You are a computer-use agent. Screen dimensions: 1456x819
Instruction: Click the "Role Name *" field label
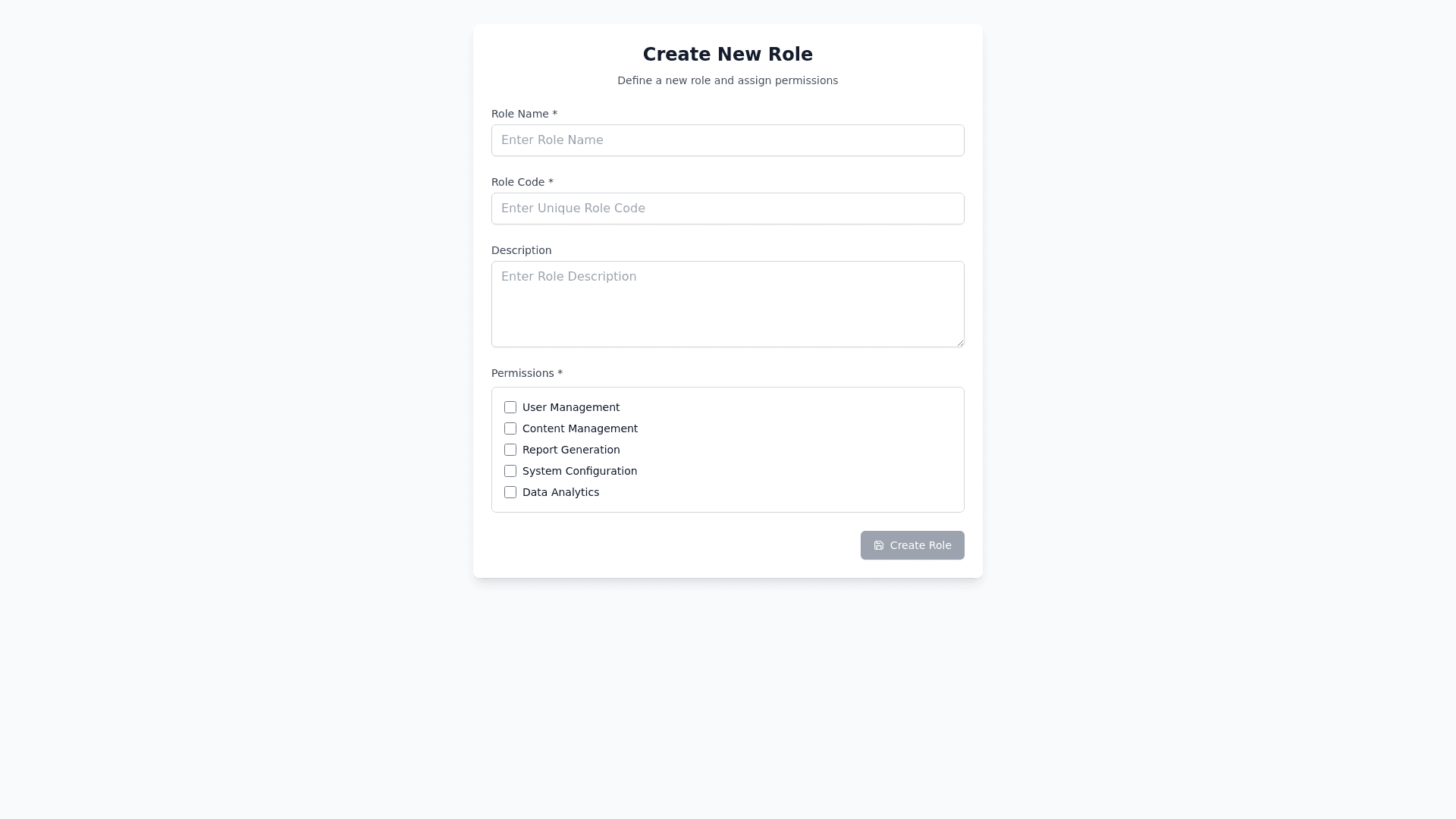click(524, 114)
